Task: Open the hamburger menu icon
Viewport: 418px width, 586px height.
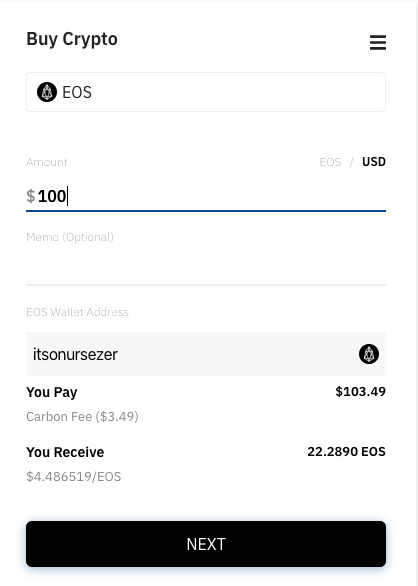Action: tap(378, 42)
